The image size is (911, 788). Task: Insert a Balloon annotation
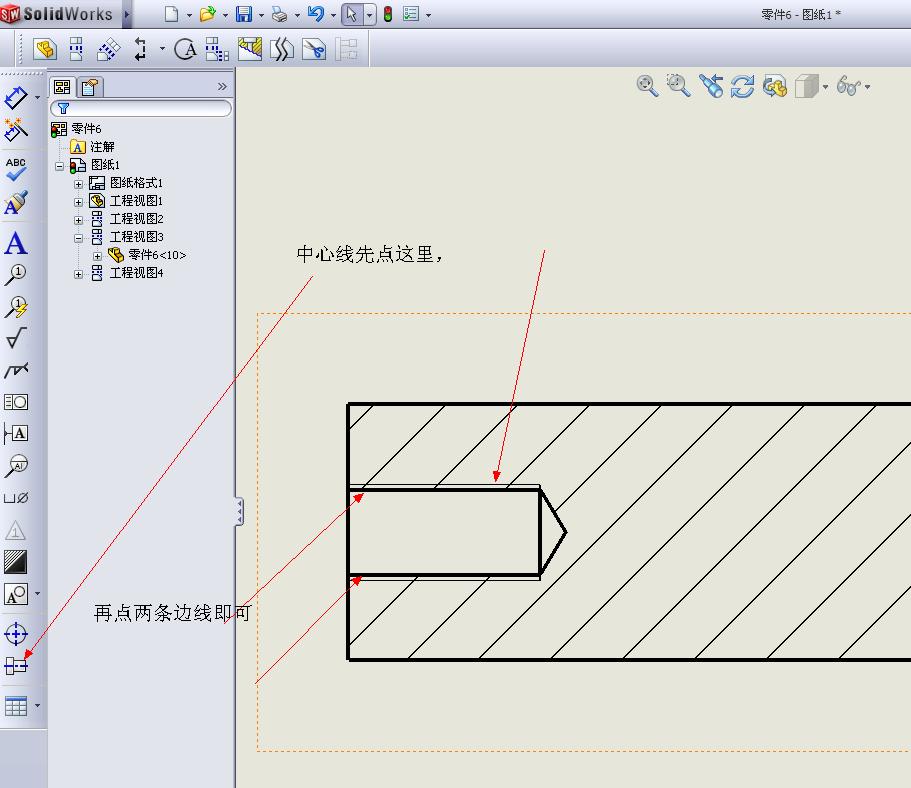point(16,274)
